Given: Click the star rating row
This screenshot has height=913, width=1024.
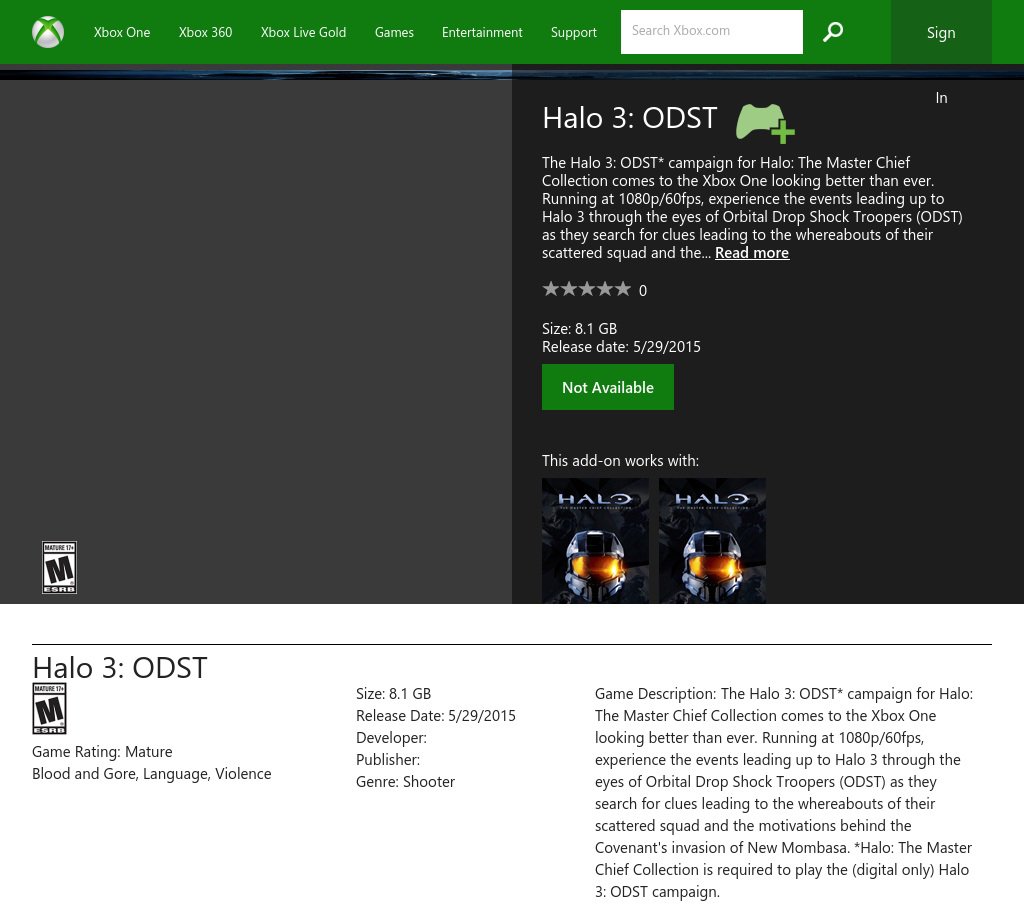Looking at the screenshot, I should (x=587, y=289).
